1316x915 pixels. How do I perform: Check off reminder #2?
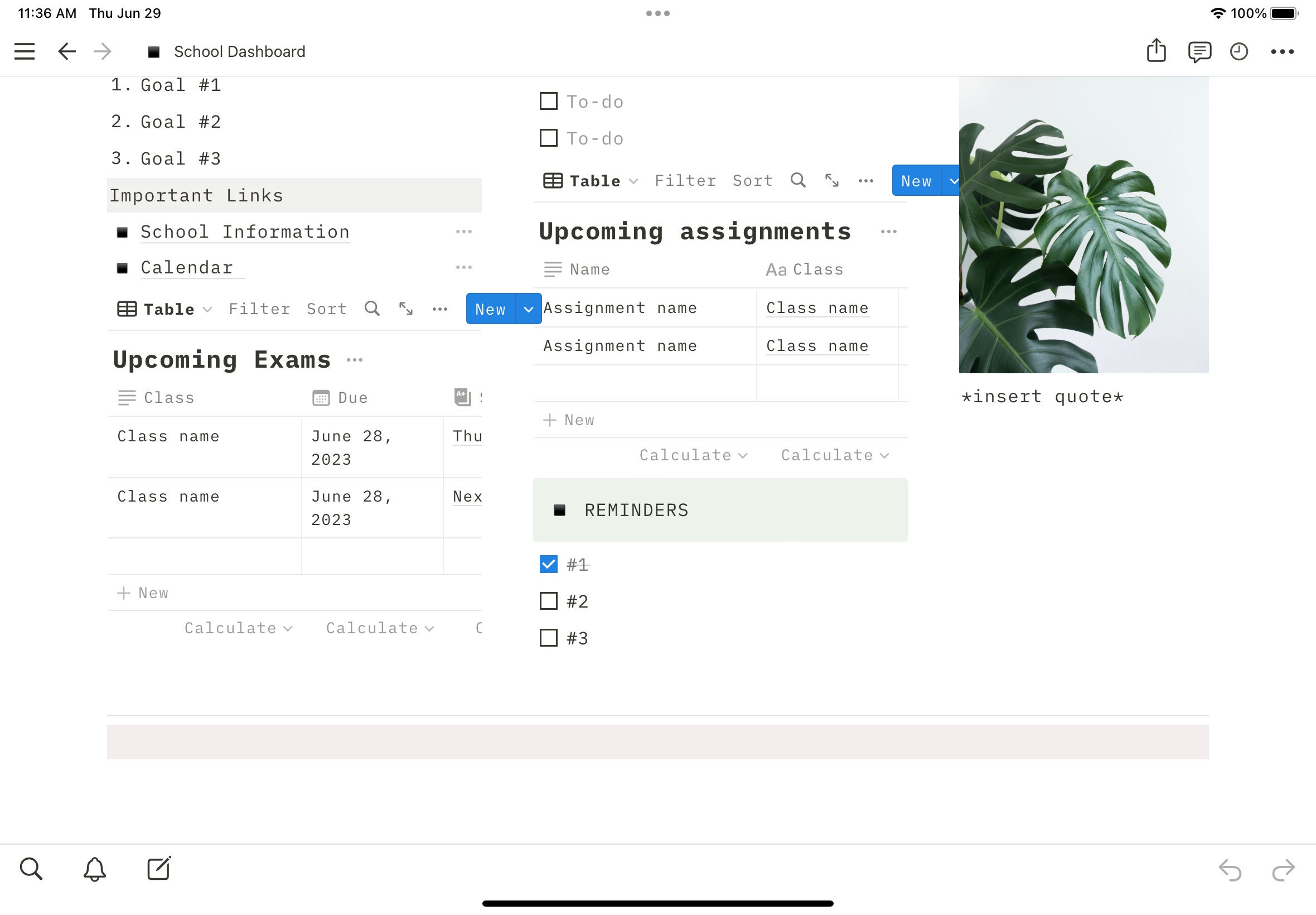548,601
